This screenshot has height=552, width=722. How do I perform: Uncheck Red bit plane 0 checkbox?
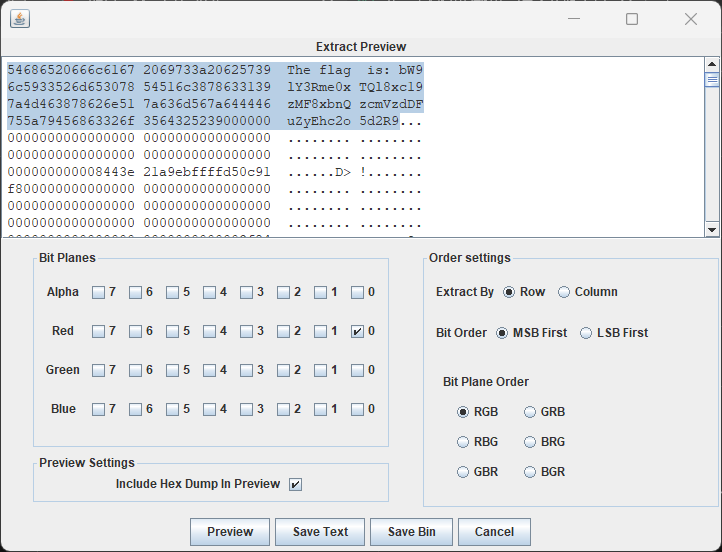pos(357,331)
